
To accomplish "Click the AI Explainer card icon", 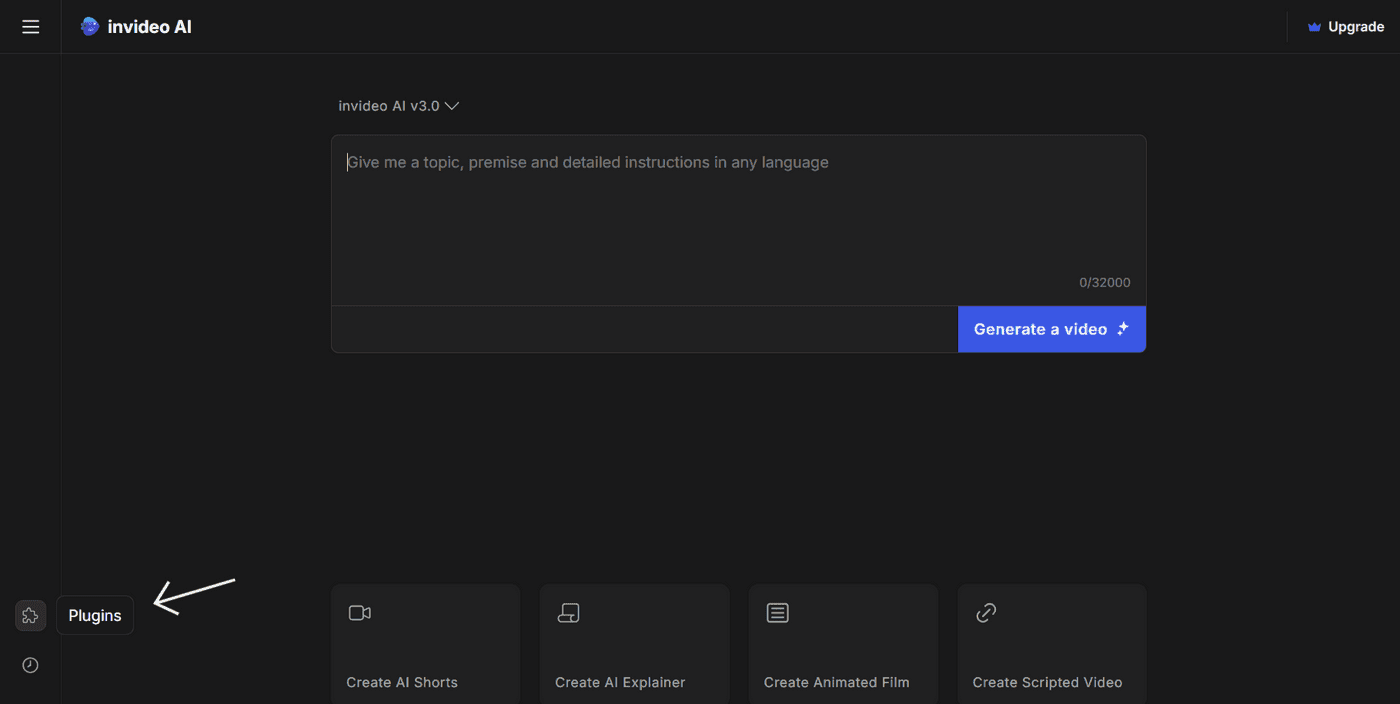I will (x=568, y=613).
